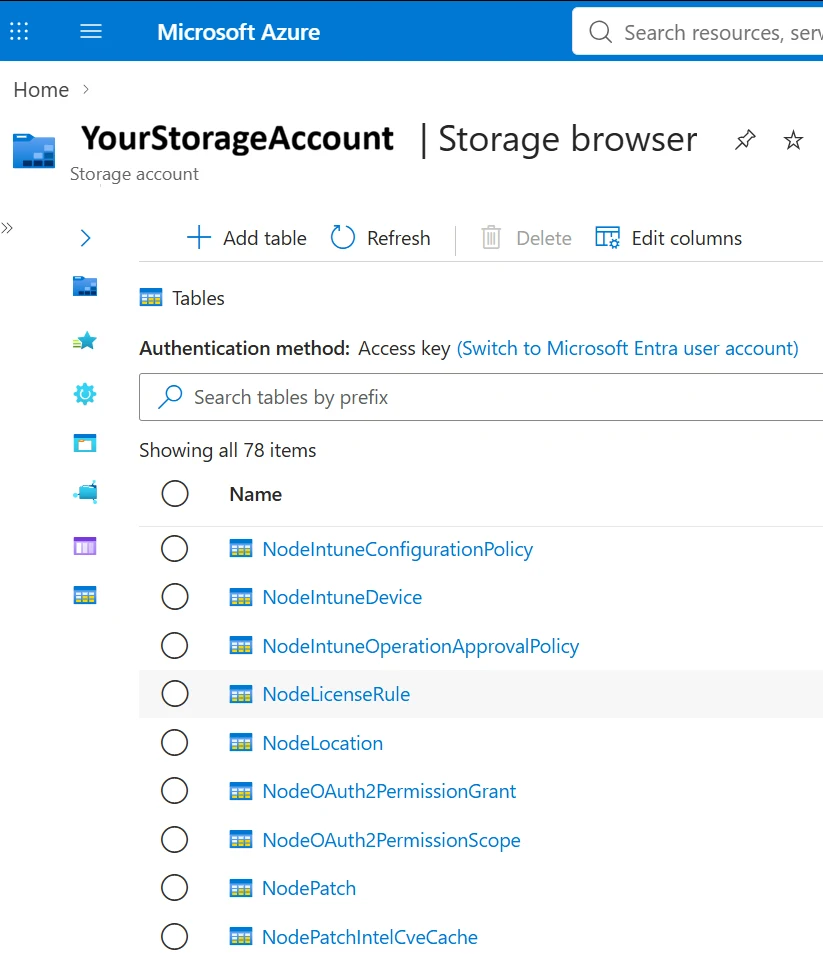Focus the Search tables by prefix box
The height and width of the screenshot is (961, 823).
click(x=481, y=397)
